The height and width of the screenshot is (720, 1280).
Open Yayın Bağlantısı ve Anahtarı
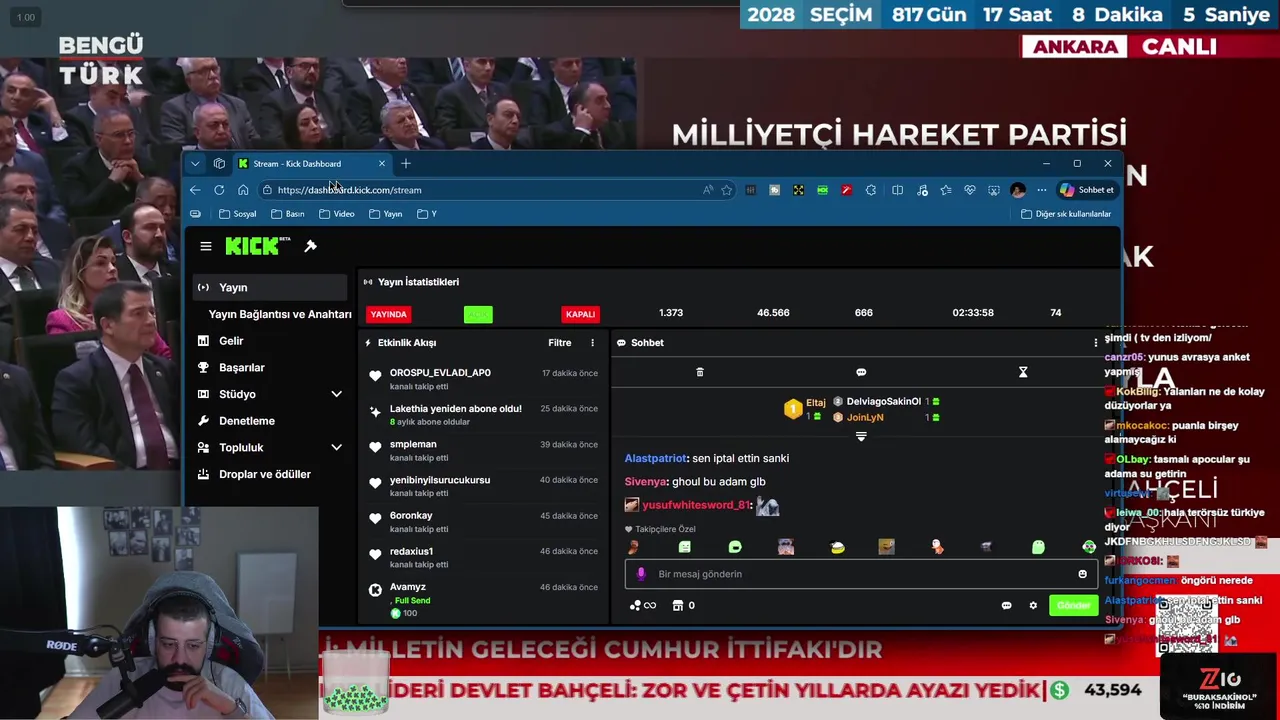[x=280, y=314]
